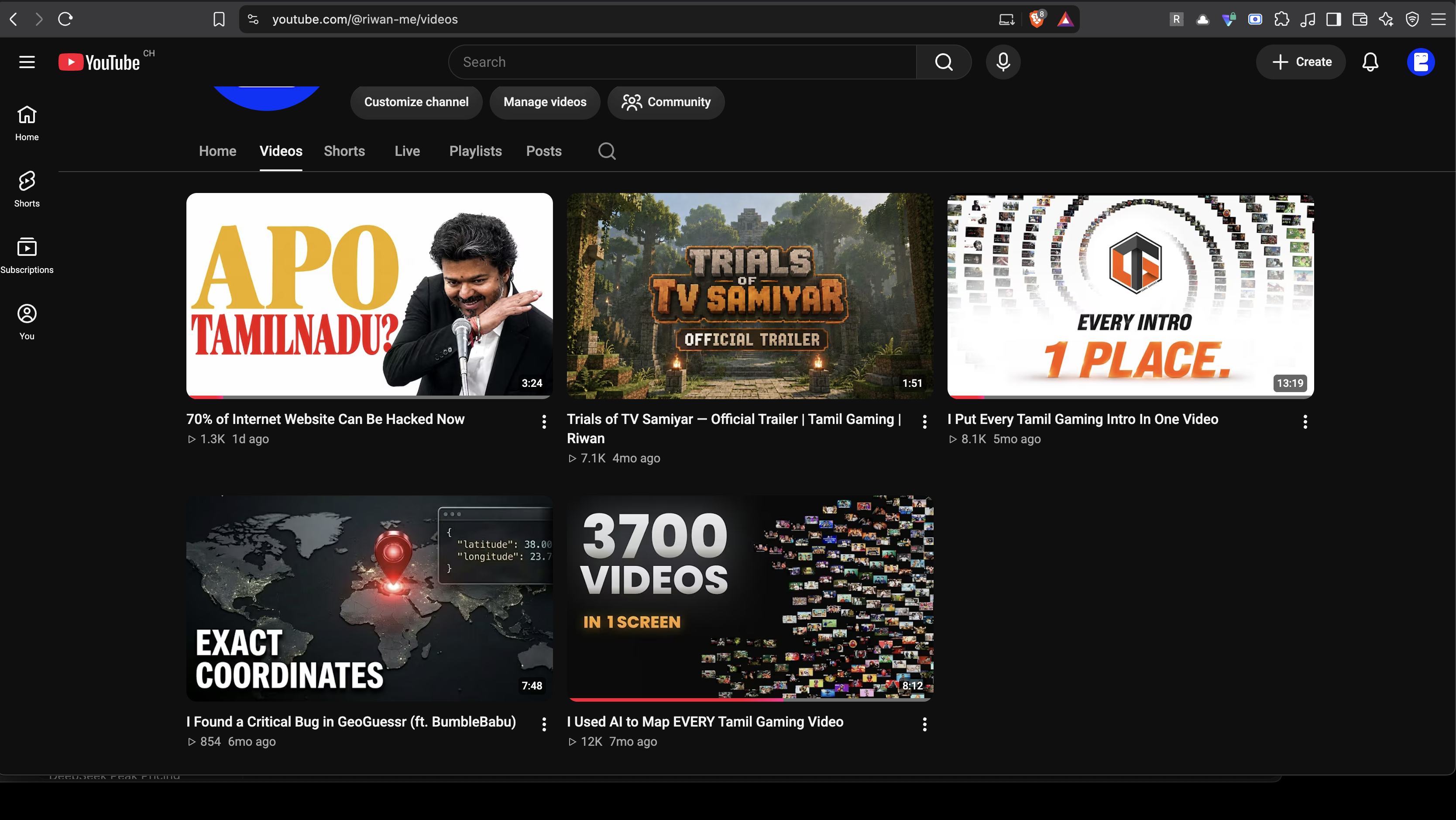Go to Home in the sidebar
Viewport: 1456px width, 820px height.
tap(27, 123)
